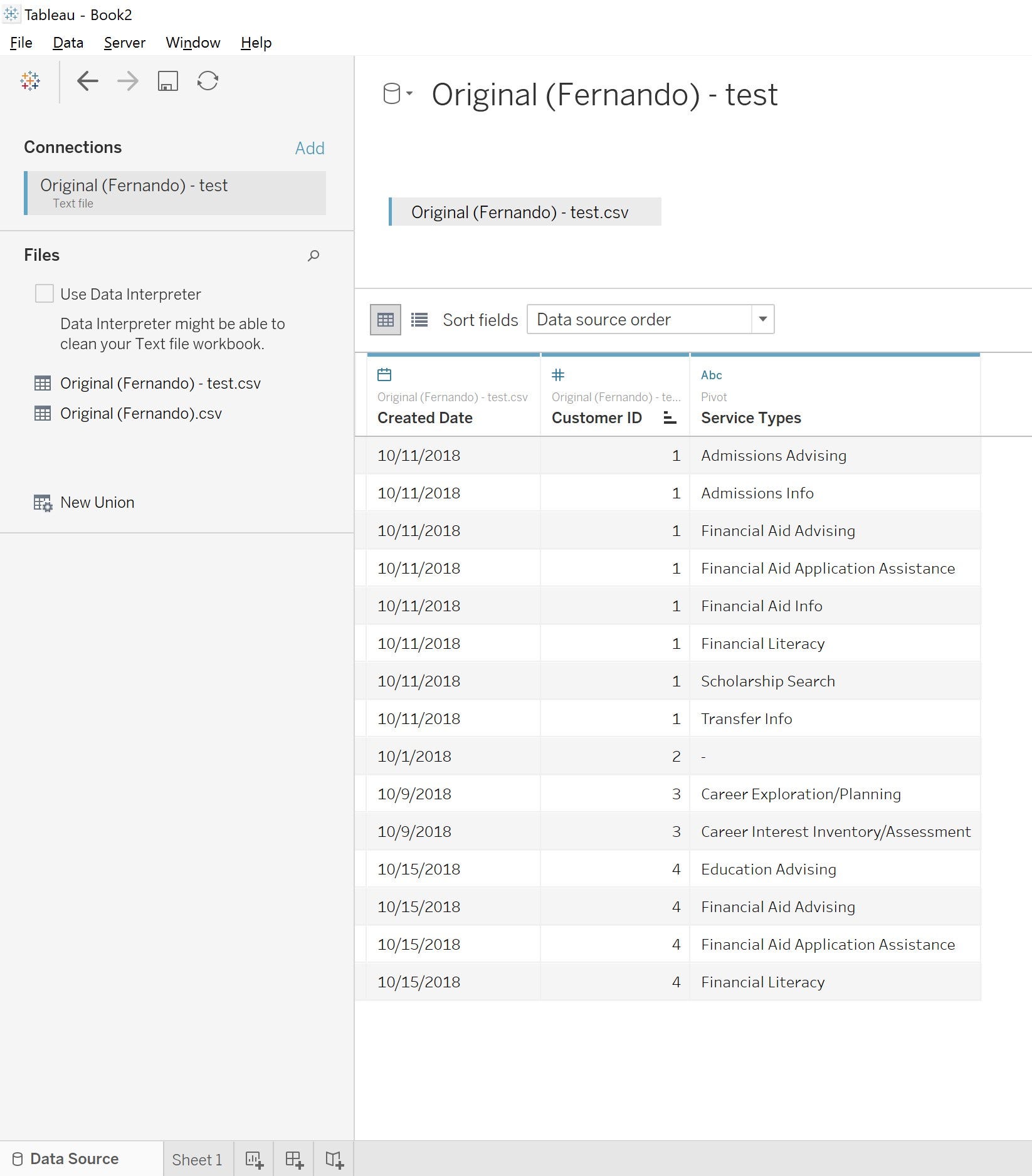The height and width of the screenshot is (1176, 1032).
Task: Create a new dashboard from bottom bar
Action: pyautogui.click(x=294, y=1159)
